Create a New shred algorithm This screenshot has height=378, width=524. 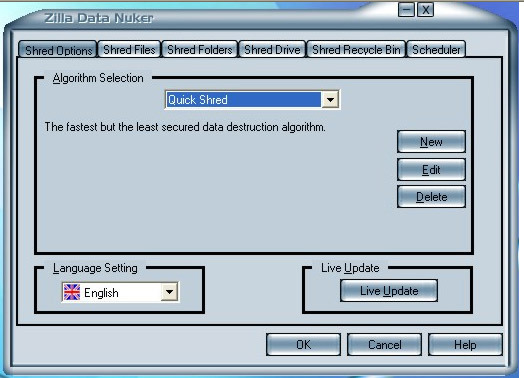[431, 142]
